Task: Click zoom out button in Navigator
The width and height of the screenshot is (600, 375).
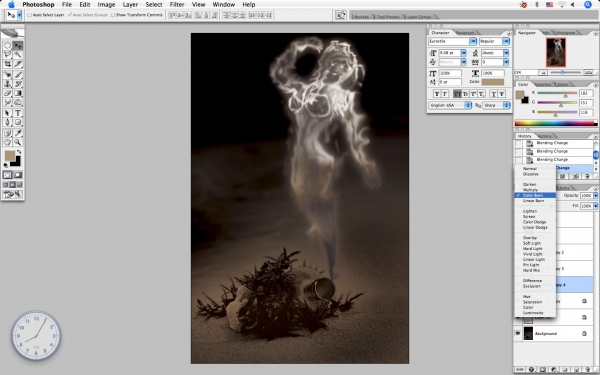Action: point(543,72)
